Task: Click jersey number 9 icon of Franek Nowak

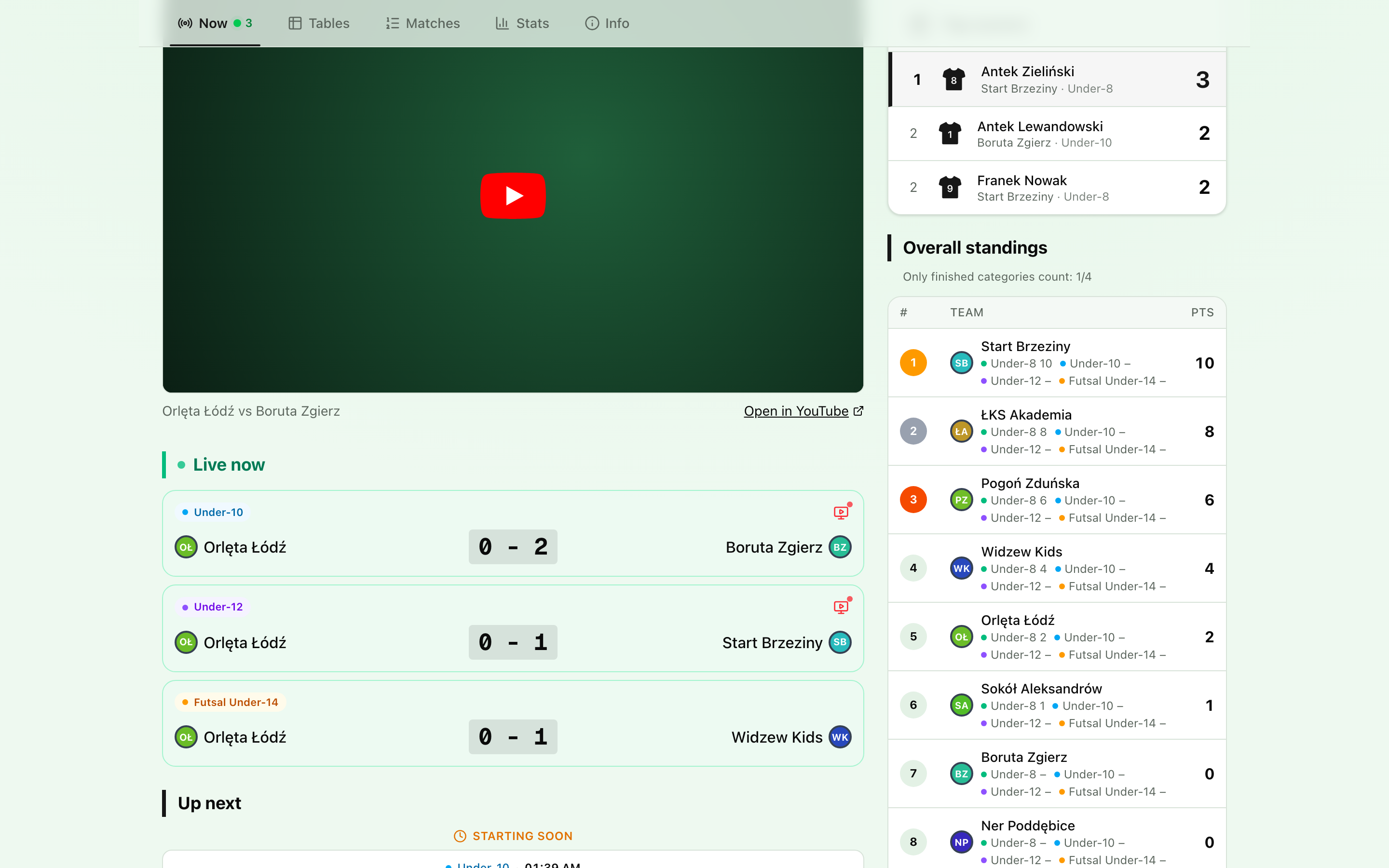Action: 950,188
